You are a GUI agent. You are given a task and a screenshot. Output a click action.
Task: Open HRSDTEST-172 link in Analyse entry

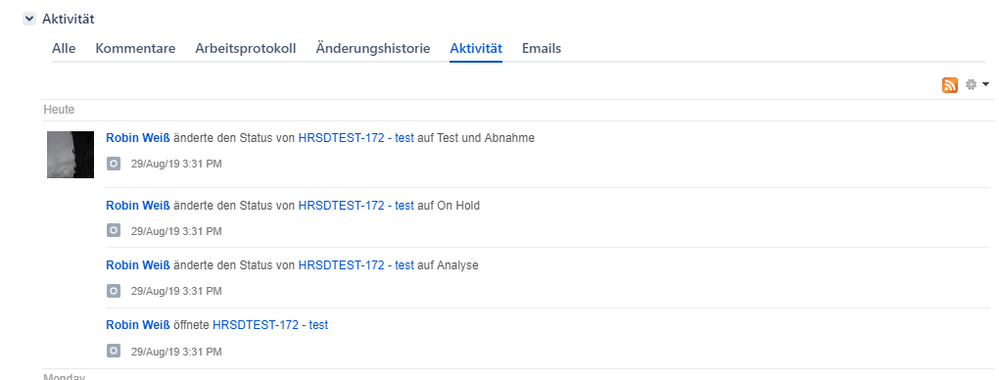point(356,265)
